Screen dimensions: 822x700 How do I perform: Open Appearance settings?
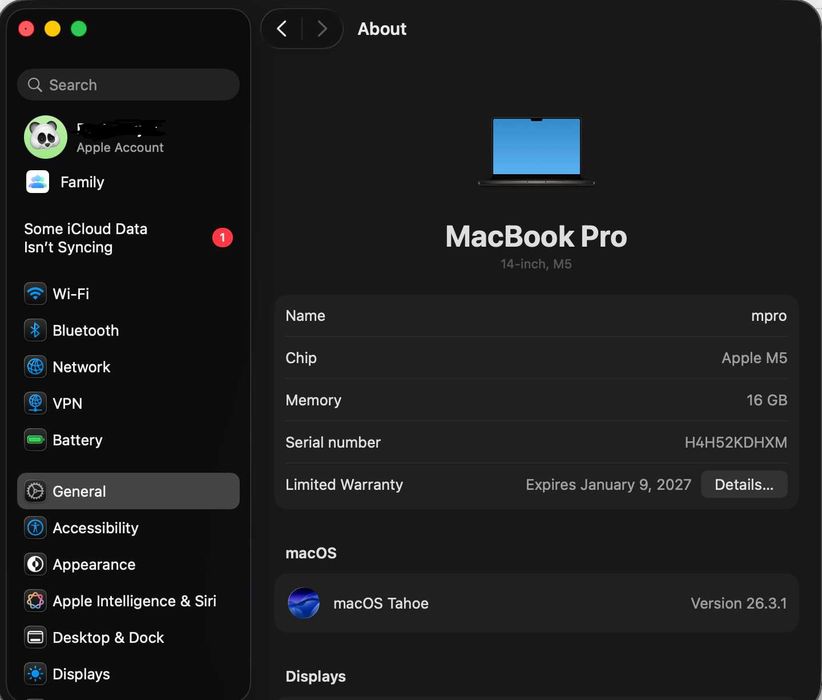click(x=128, y=564)
